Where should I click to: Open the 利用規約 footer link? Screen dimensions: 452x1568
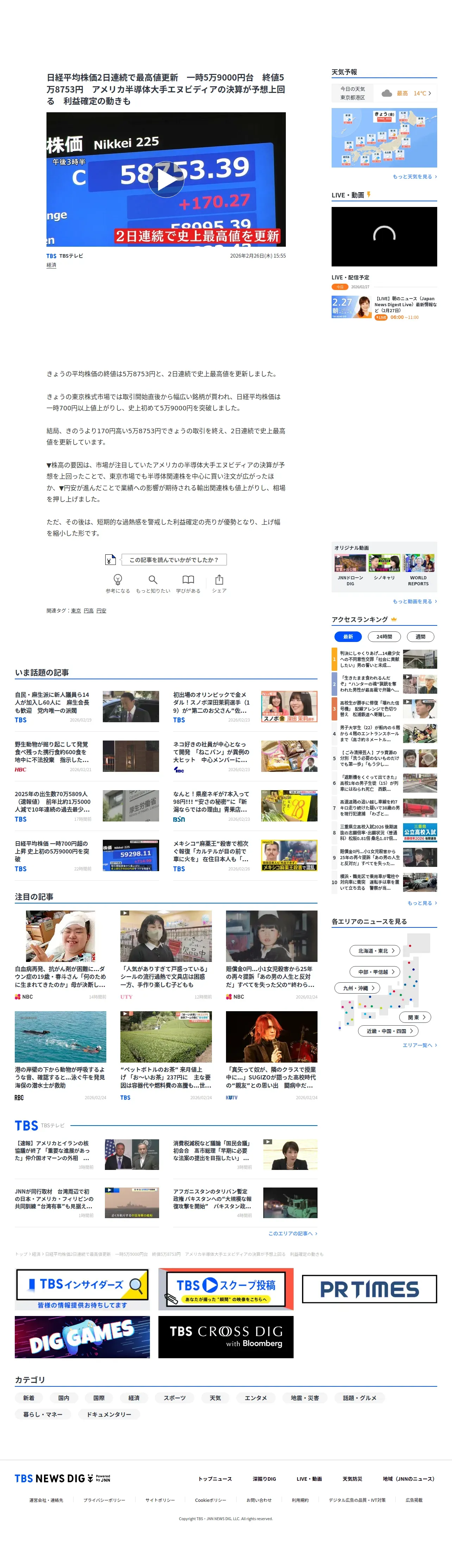(300, 1500)
